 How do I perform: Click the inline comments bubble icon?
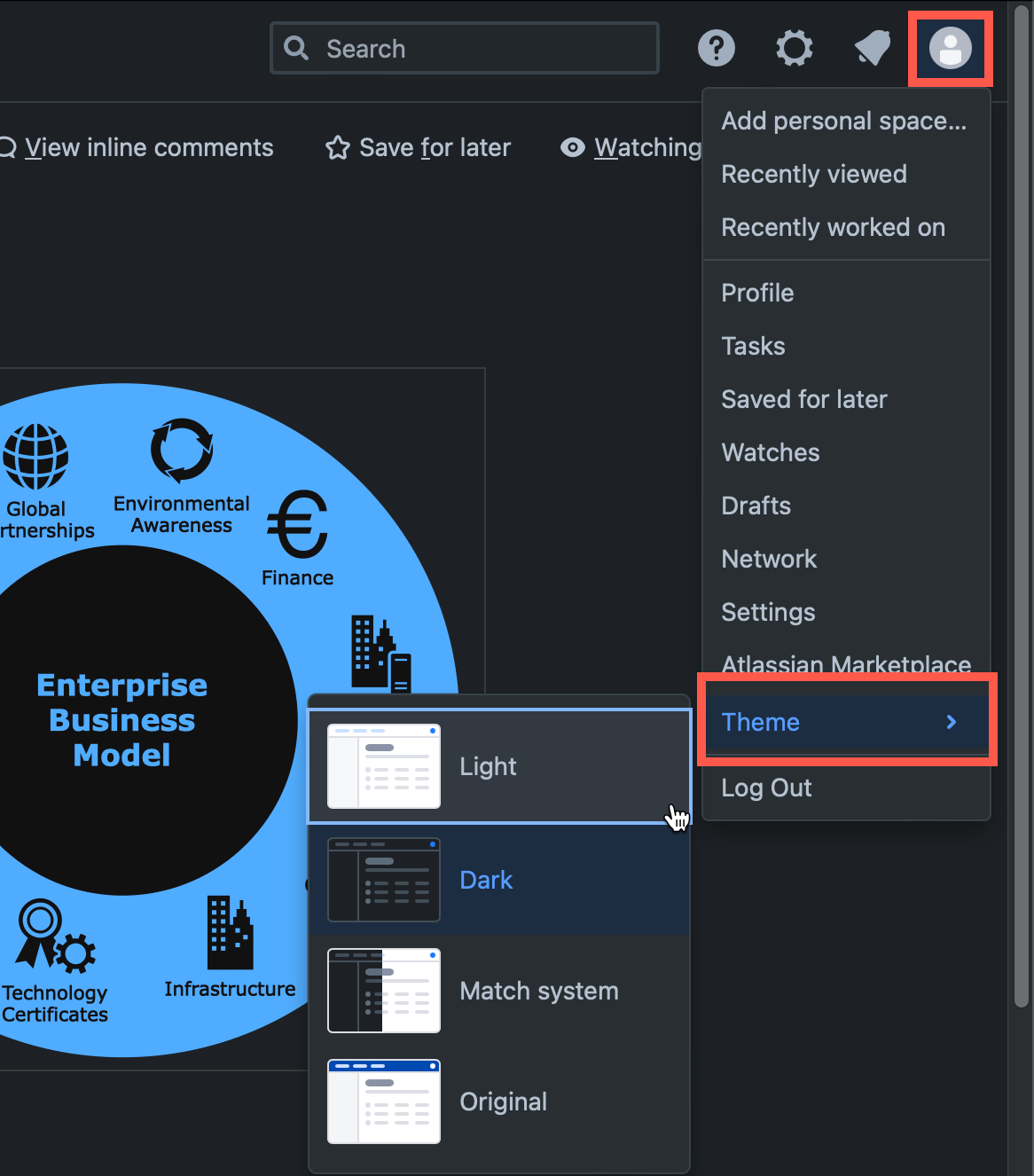tap(7, 147)
